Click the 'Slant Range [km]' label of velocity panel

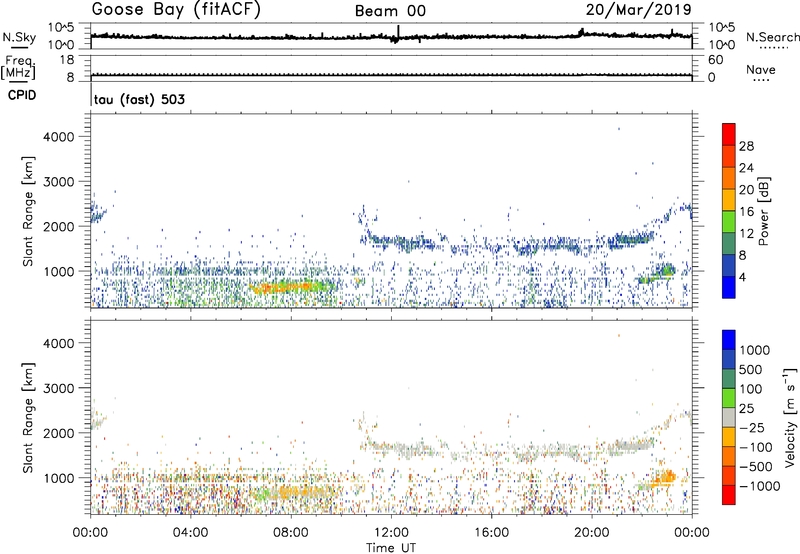coord(28,417)
